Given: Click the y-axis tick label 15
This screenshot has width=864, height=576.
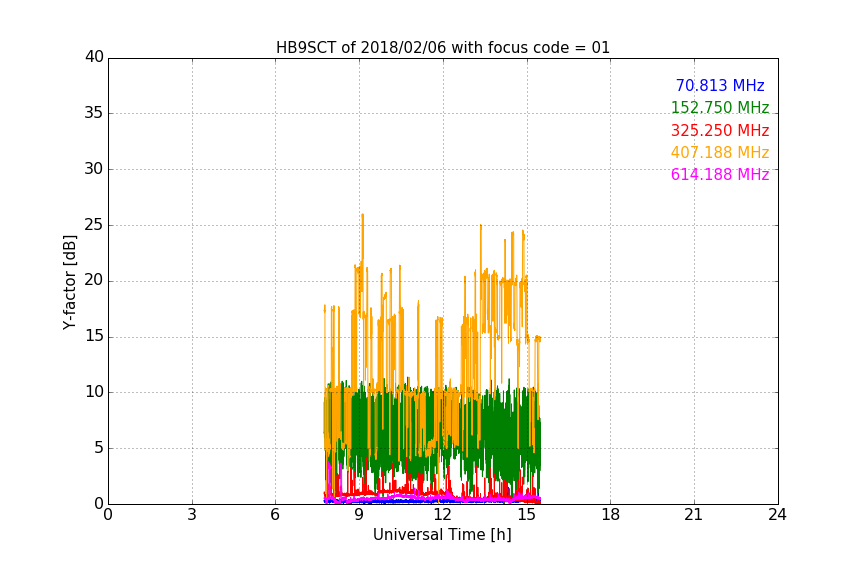Looking at the screenshot, I should (x=94, y=336).
